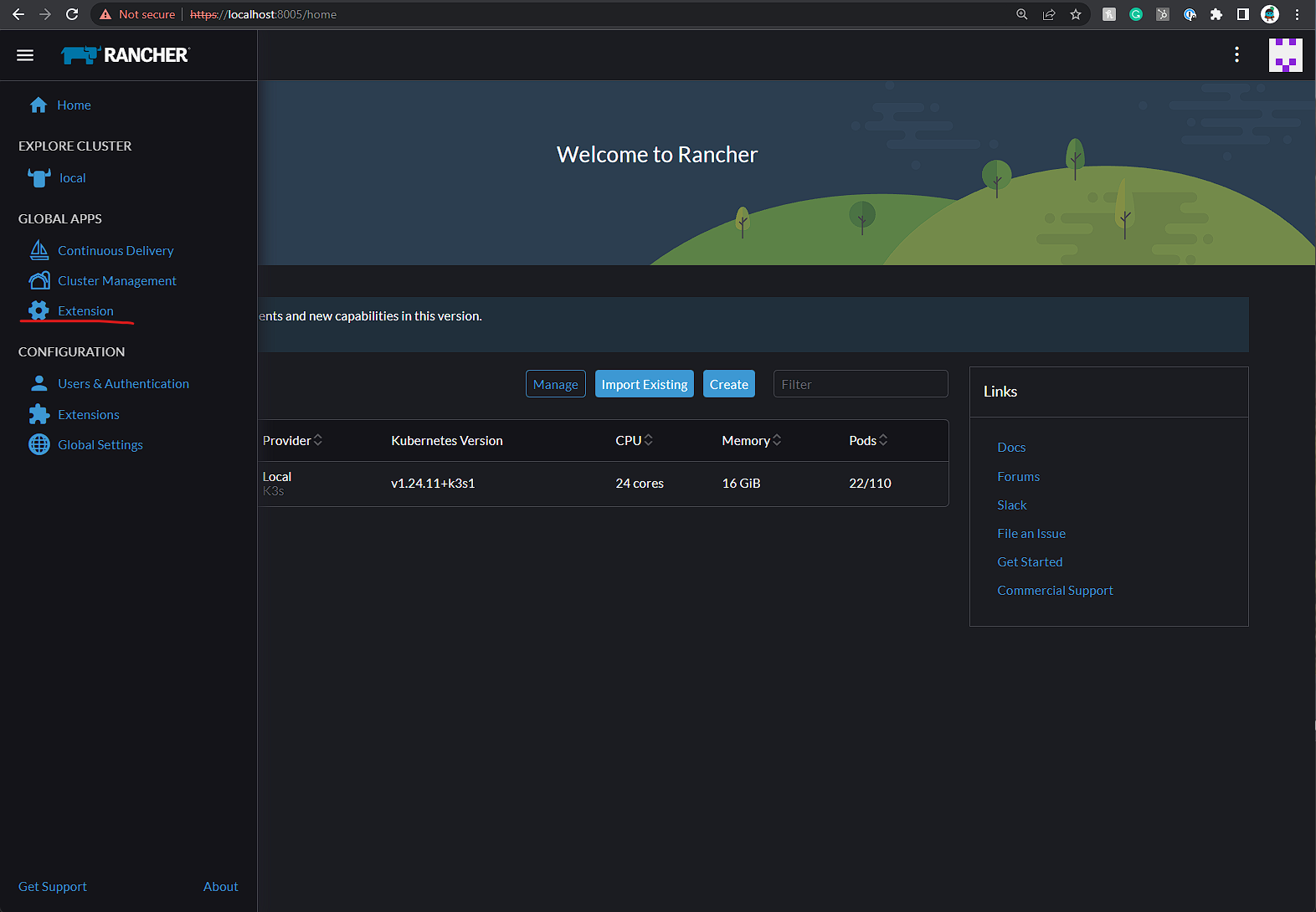Click the Manage button

point(556,384)
